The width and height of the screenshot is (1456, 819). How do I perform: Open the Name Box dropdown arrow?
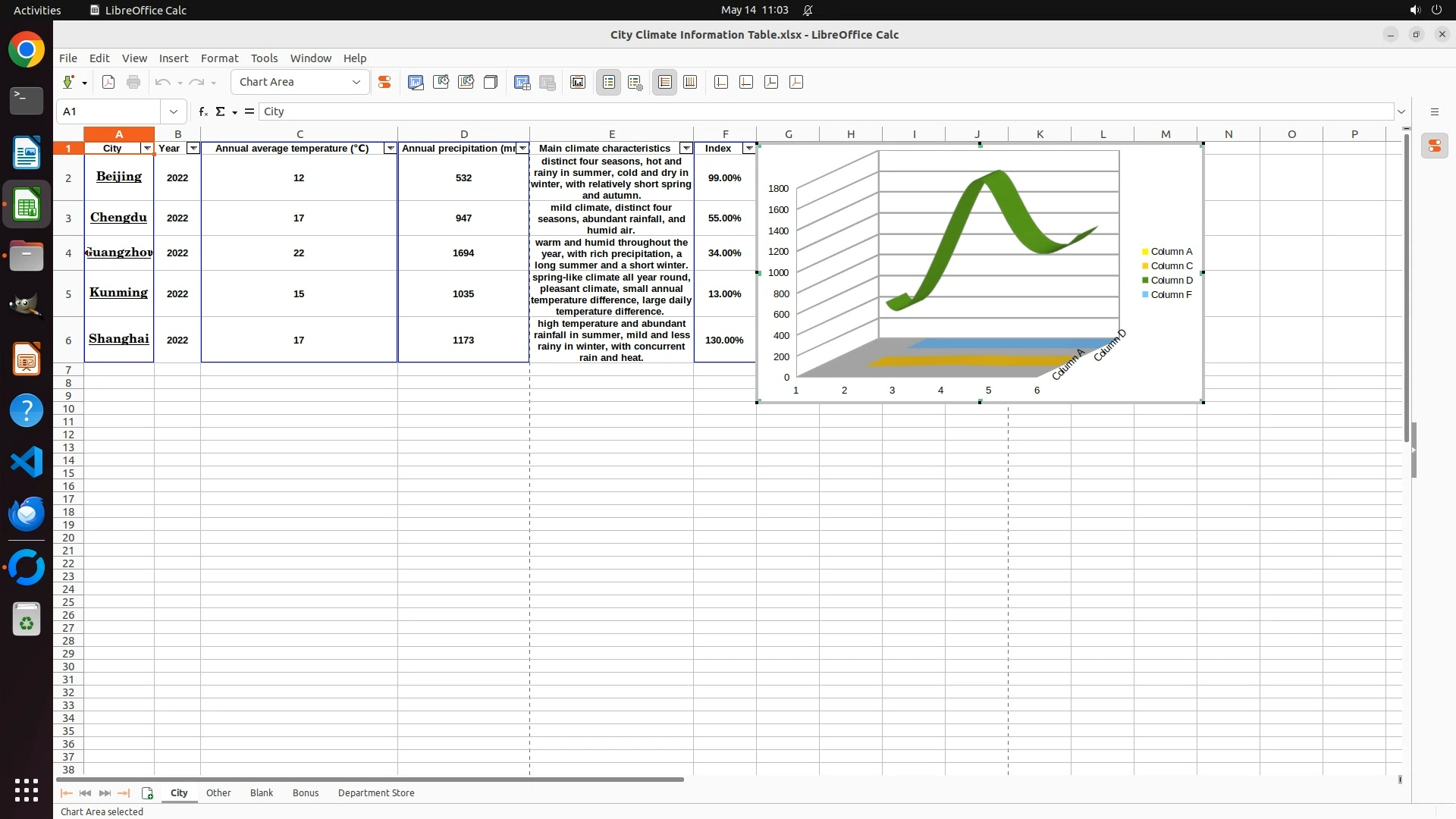point(174,111)
